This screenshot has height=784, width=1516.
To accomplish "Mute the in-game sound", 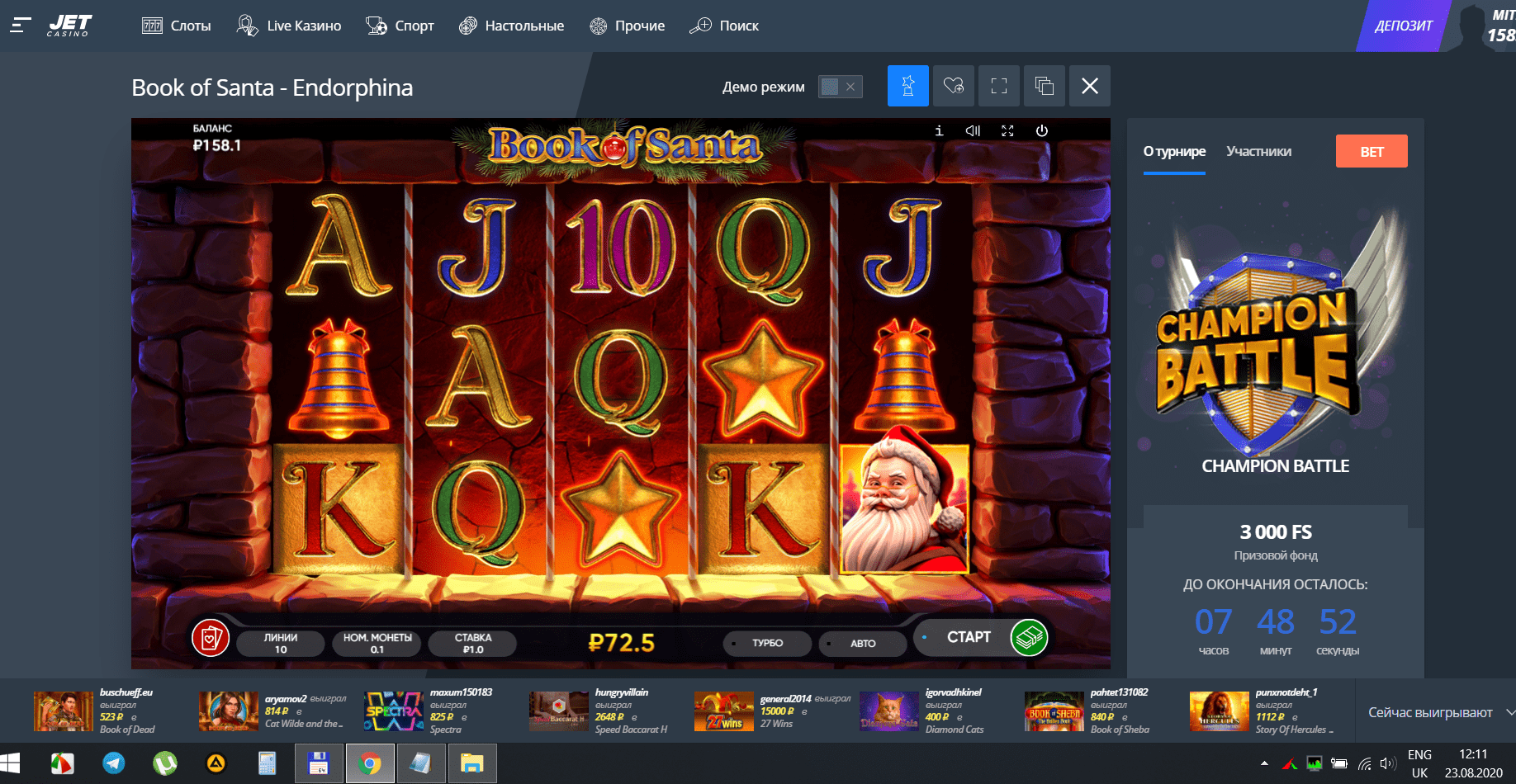I will (x=973, y=130).
